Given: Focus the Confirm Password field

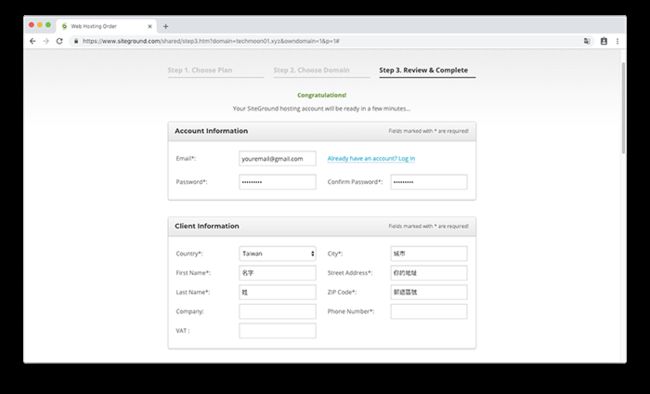Looking at the screenshot, I should [x=429, y=182].
